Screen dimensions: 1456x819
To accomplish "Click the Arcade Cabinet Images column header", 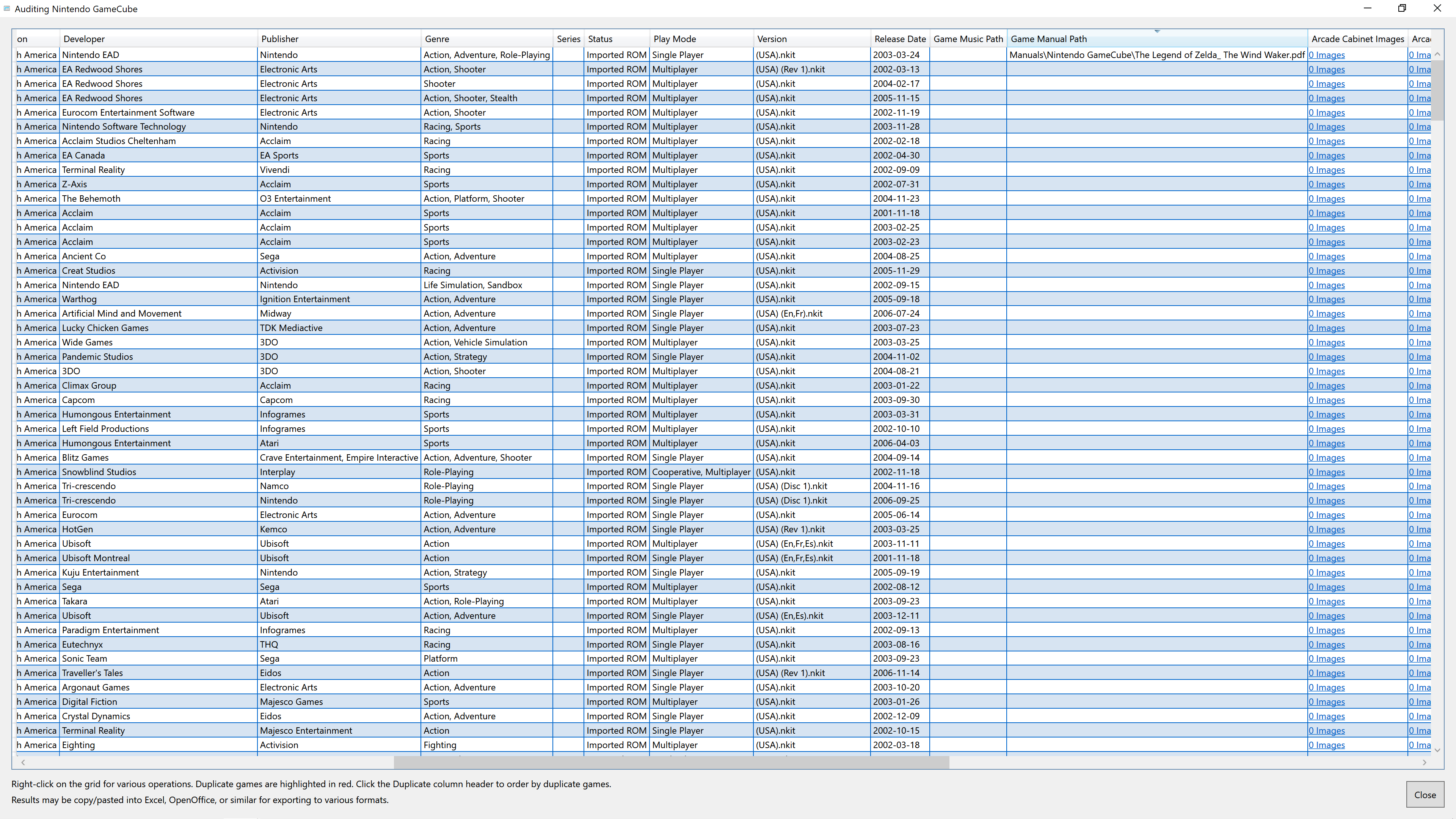I will (1358, 39).
